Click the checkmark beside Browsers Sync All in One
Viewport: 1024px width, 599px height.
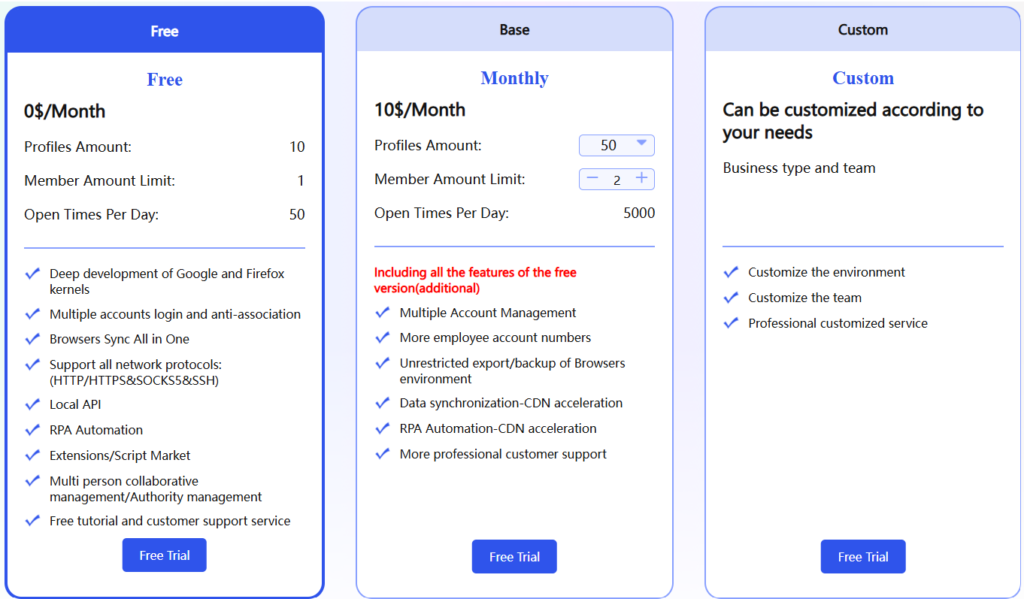[33, 339]
